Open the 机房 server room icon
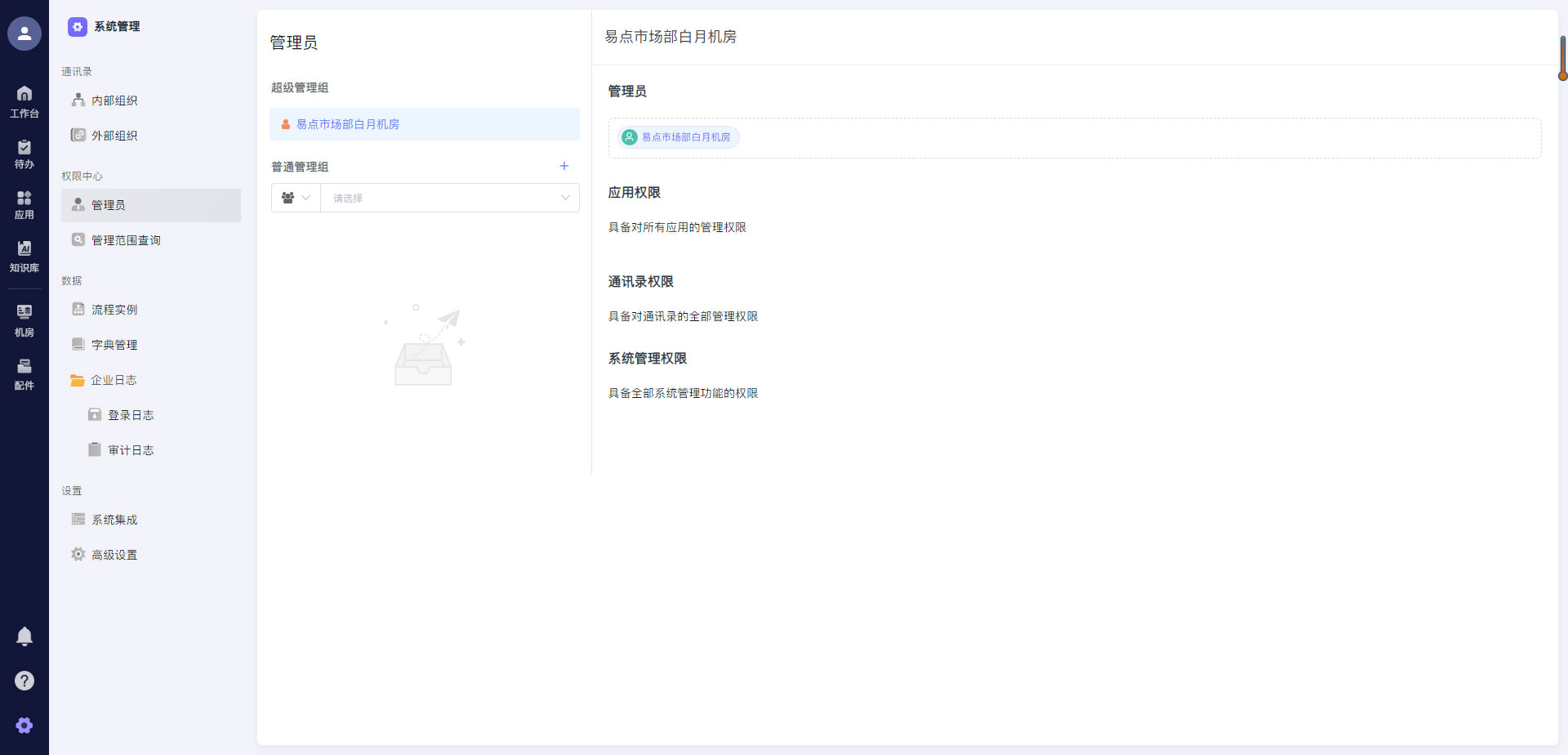The image size is (1568, 755). (24, 317)
